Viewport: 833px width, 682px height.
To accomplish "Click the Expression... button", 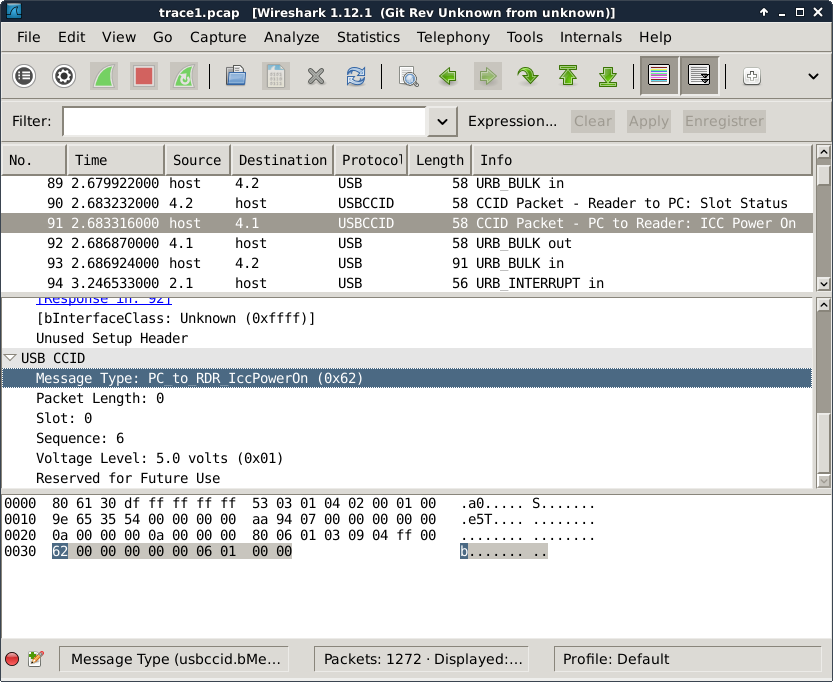I will pyautogui.click(x=512, y=121).
